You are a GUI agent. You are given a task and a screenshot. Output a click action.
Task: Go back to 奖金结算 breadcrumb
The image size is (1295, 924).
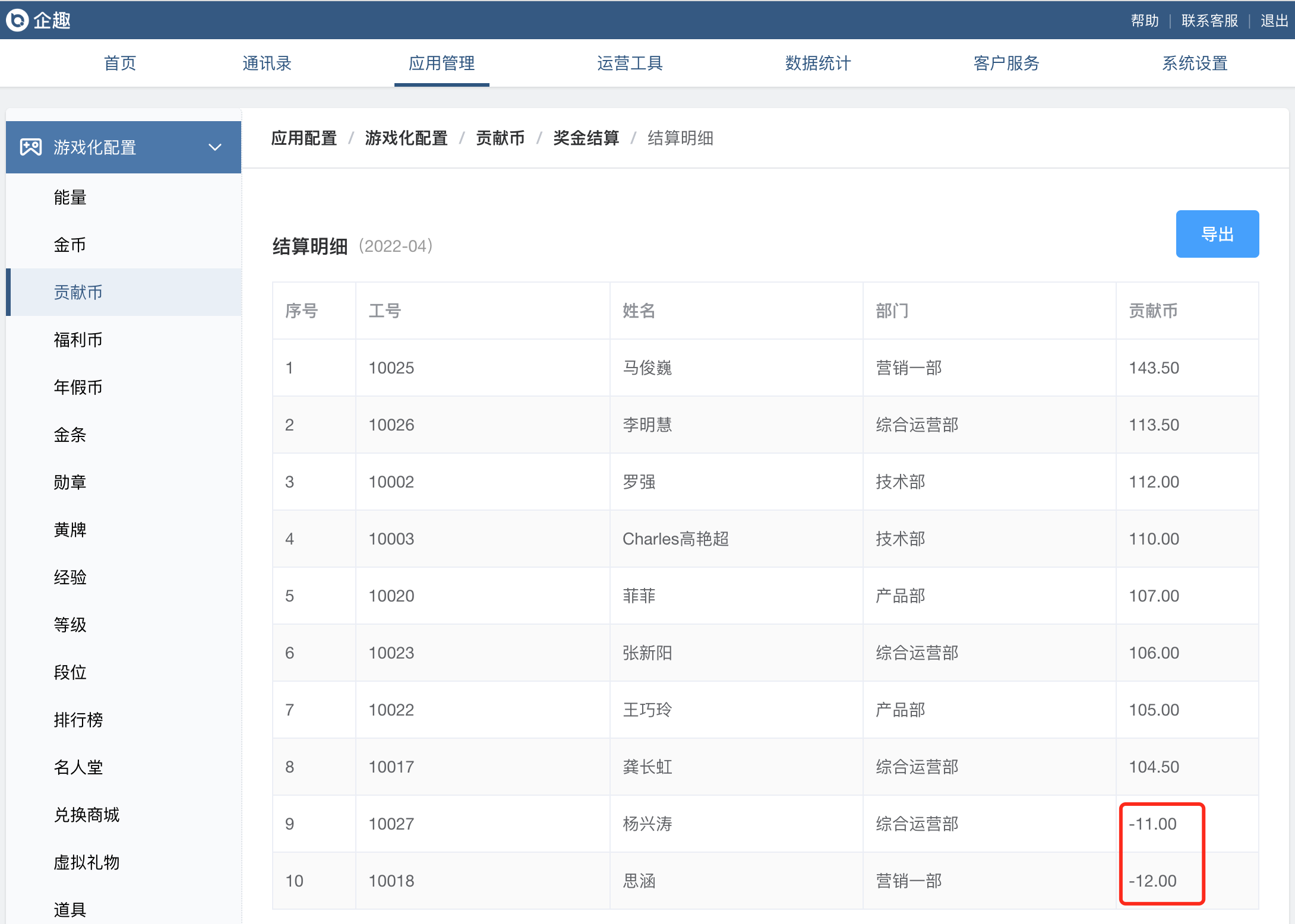pos(586,138)
